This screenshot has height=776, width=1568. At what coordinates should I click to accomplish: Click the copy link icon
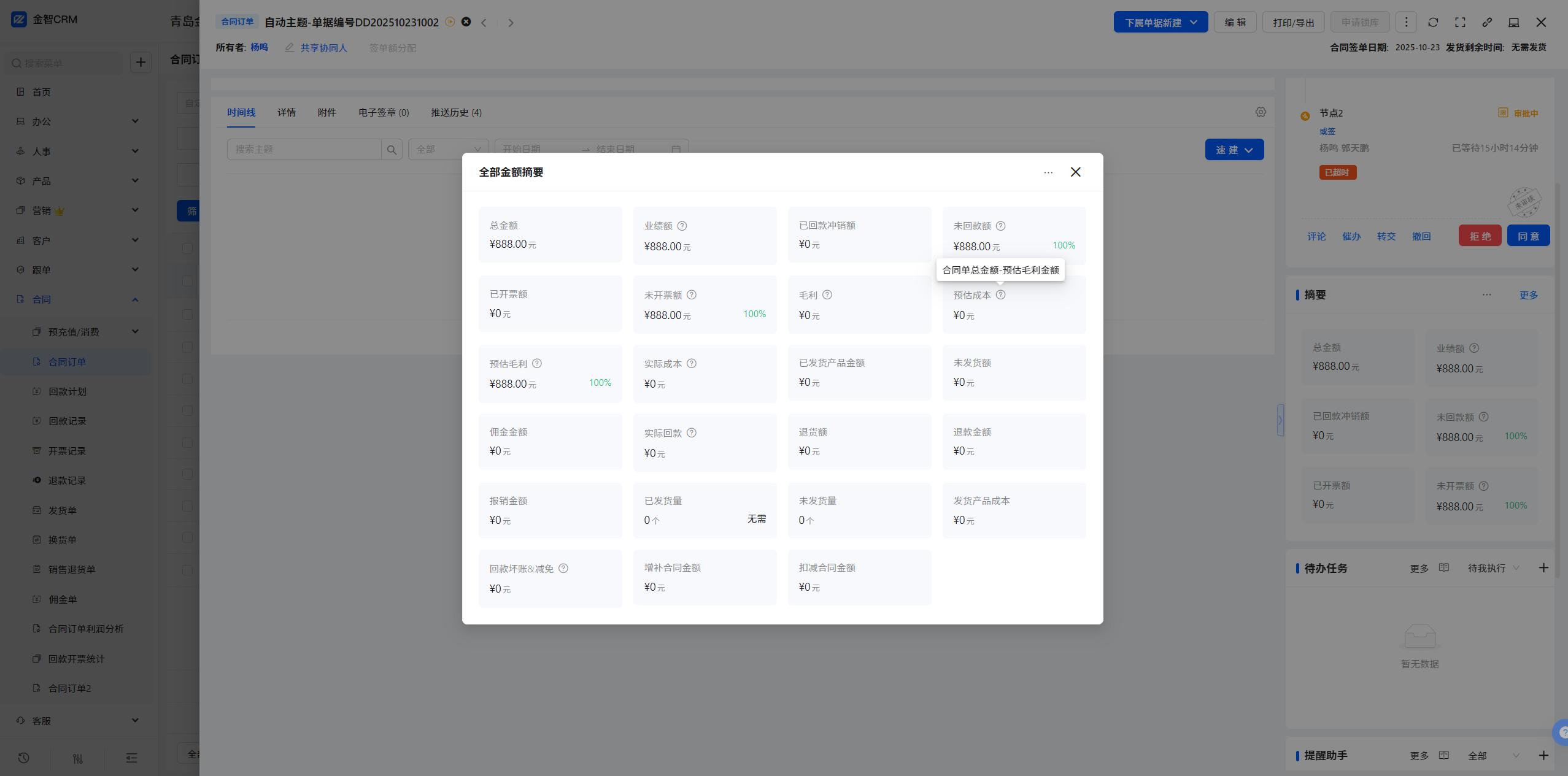[x=1487, y=23]
